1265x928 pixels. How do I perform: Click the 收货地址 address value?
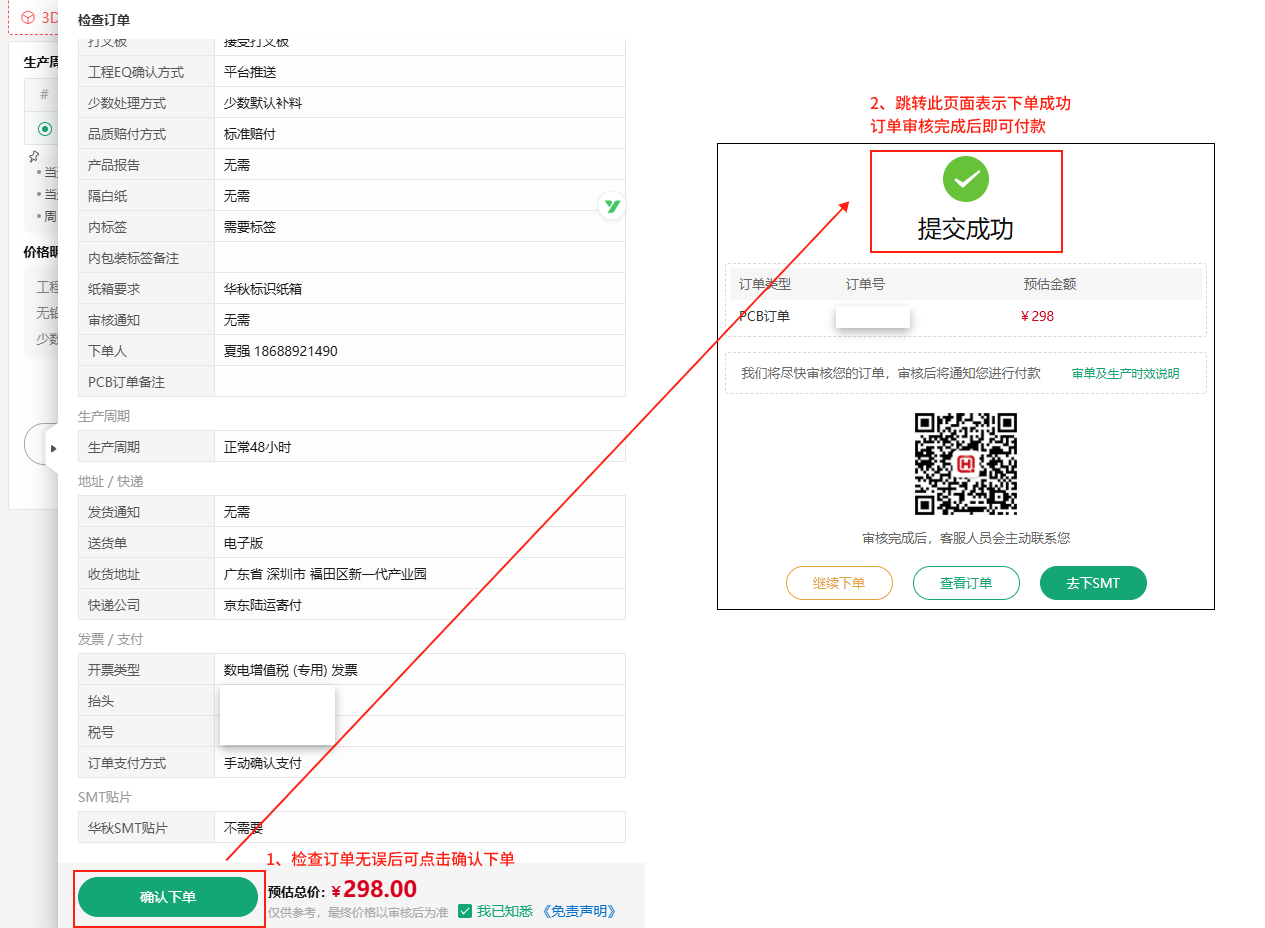click(x=325, y=574)
